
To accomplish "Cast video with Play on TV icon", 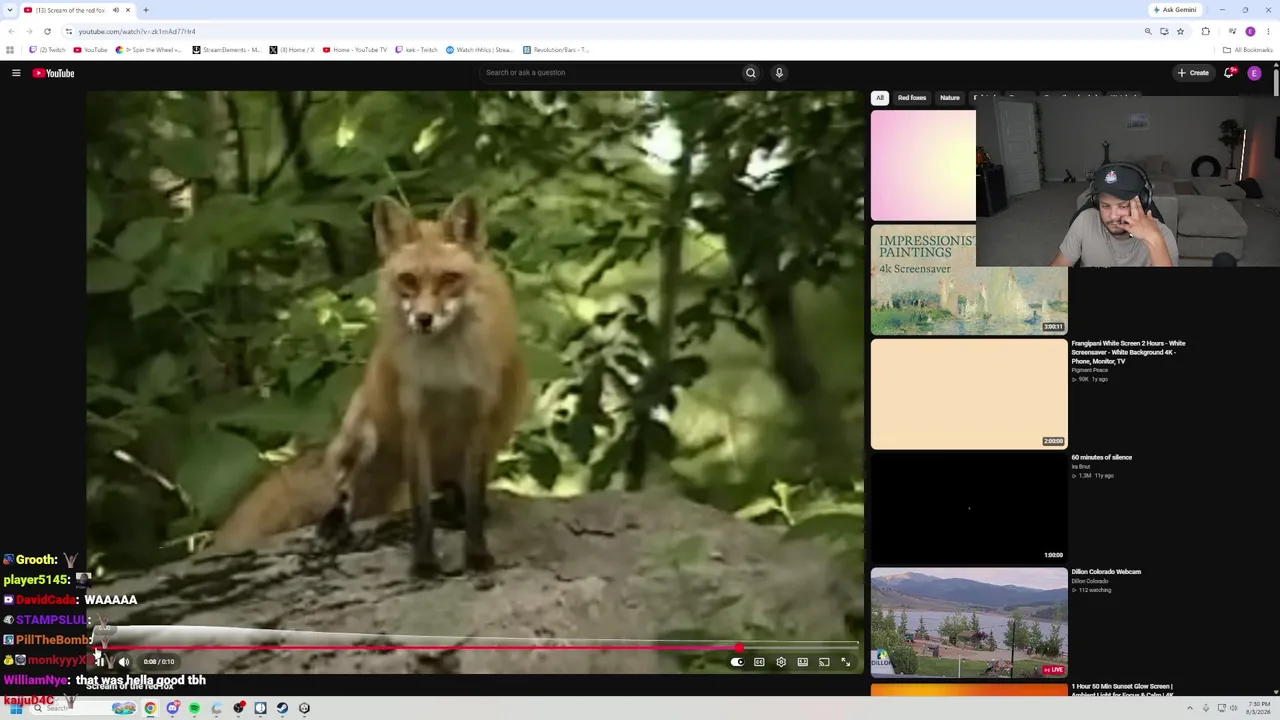I will 824,662.
